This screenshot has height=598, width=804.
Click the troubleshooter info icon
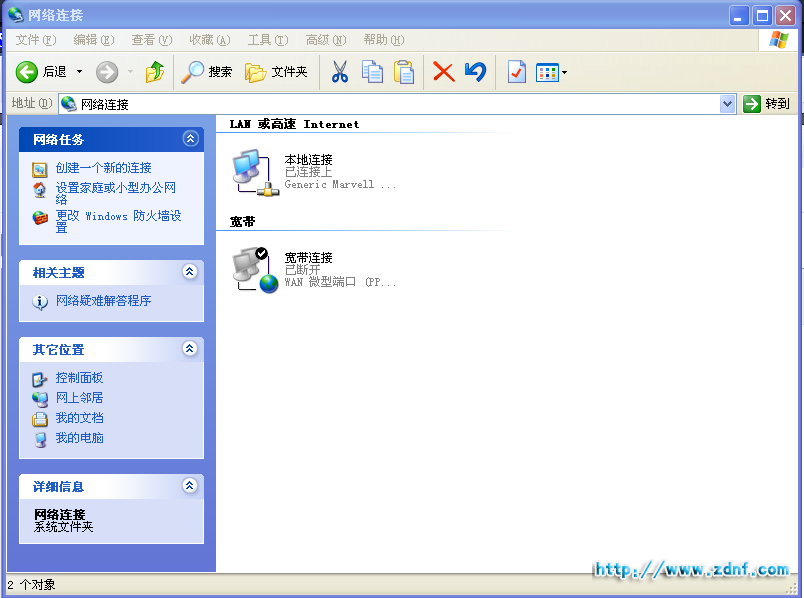pos(40,302)
